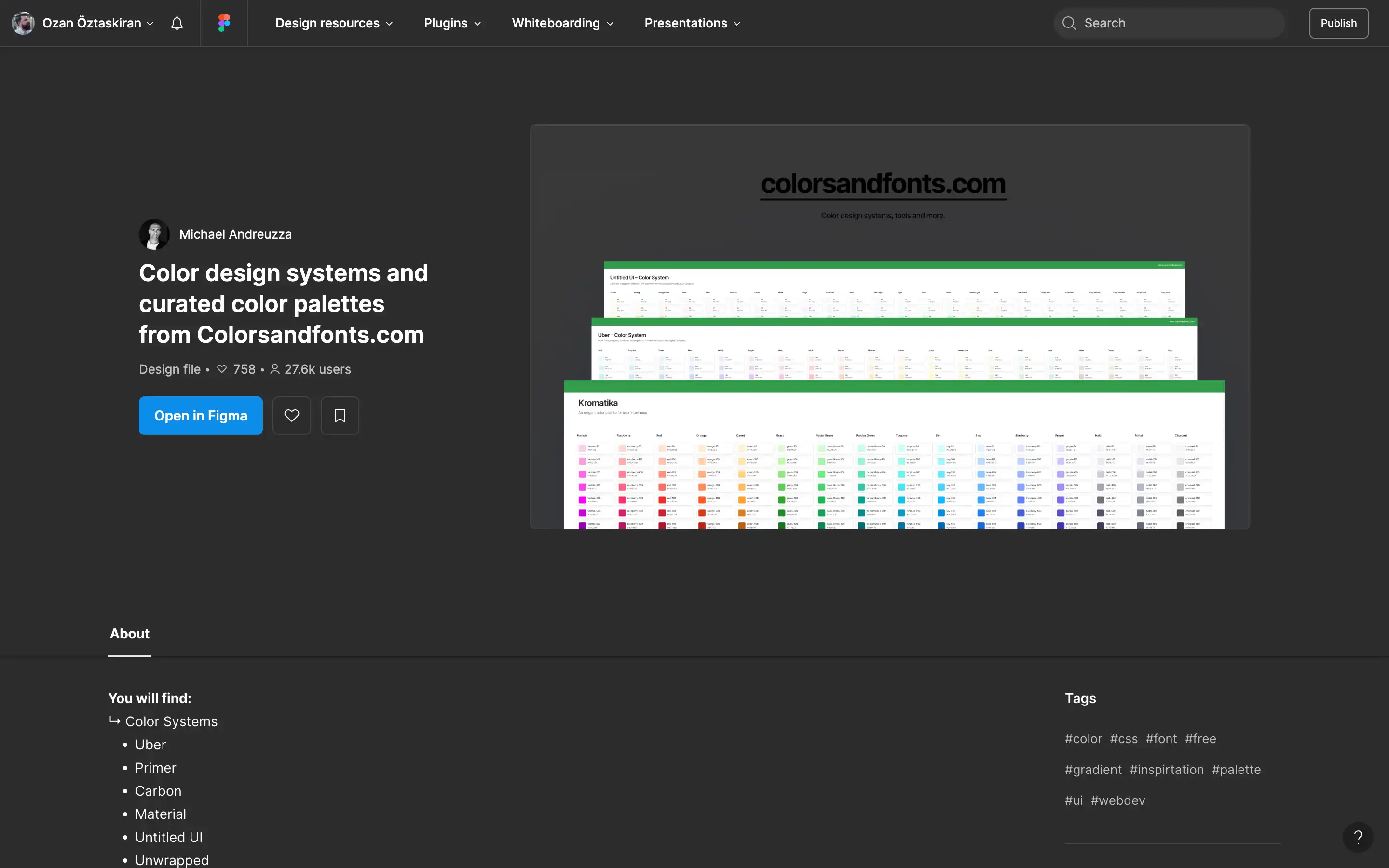Screen dimensions: 1389x868
Task: Click the #gradient tag
Action: click(1093, 770)
